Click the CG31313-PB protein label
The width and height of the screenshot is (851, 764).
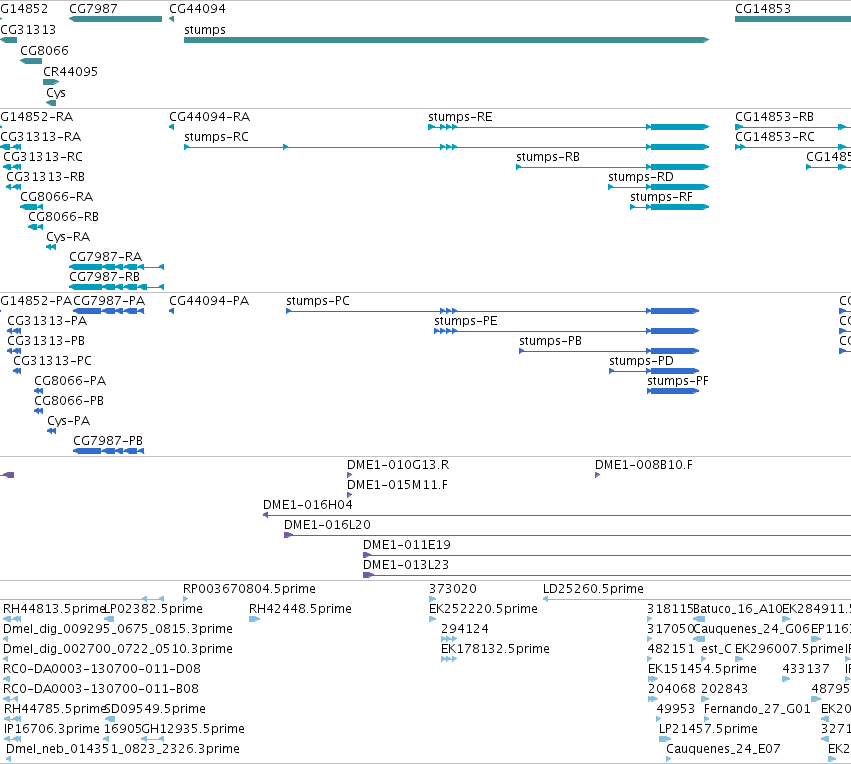tap(46, 341)
